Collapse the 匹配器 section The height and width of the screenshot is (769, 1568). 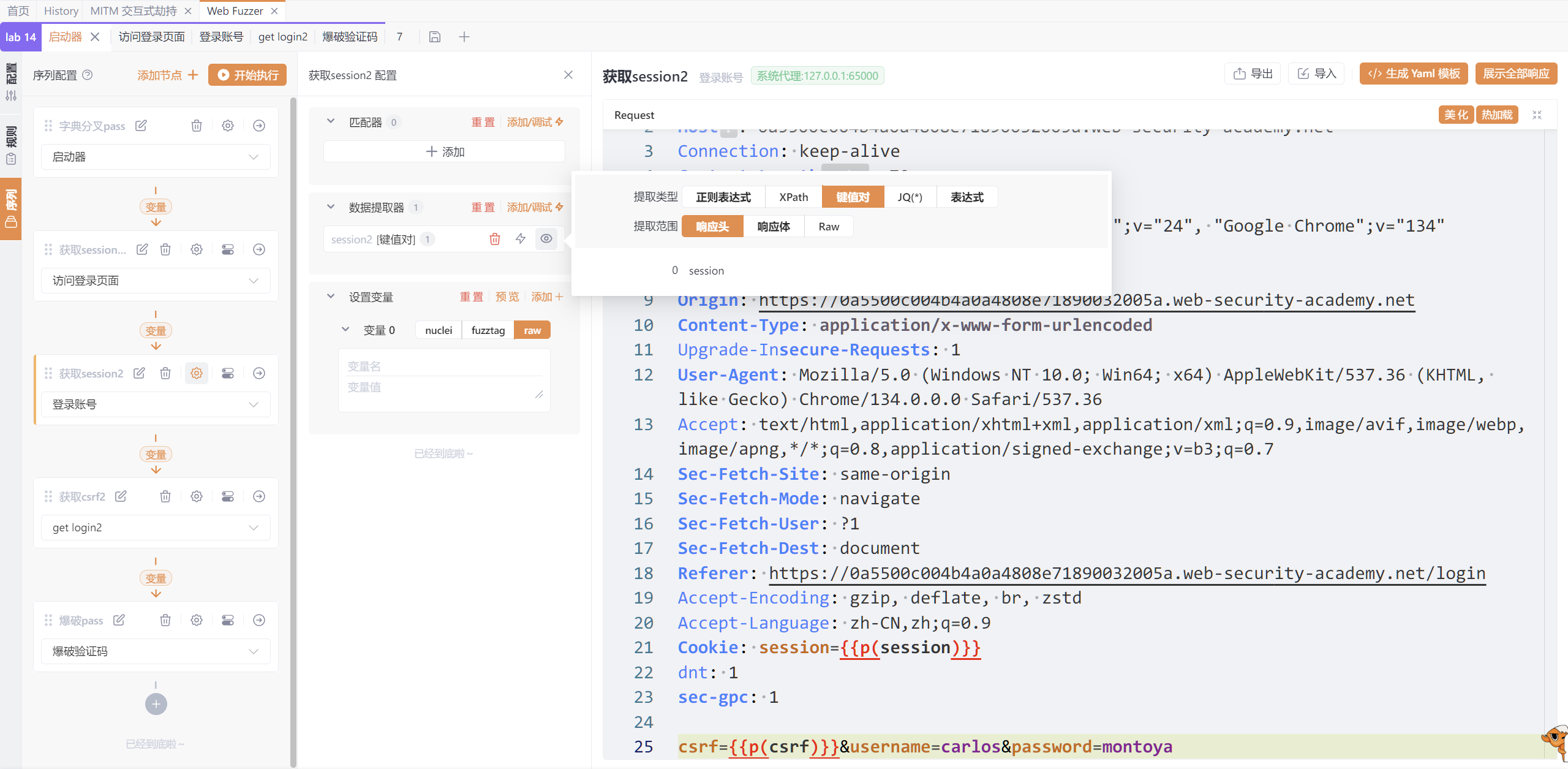pos(331,122)
